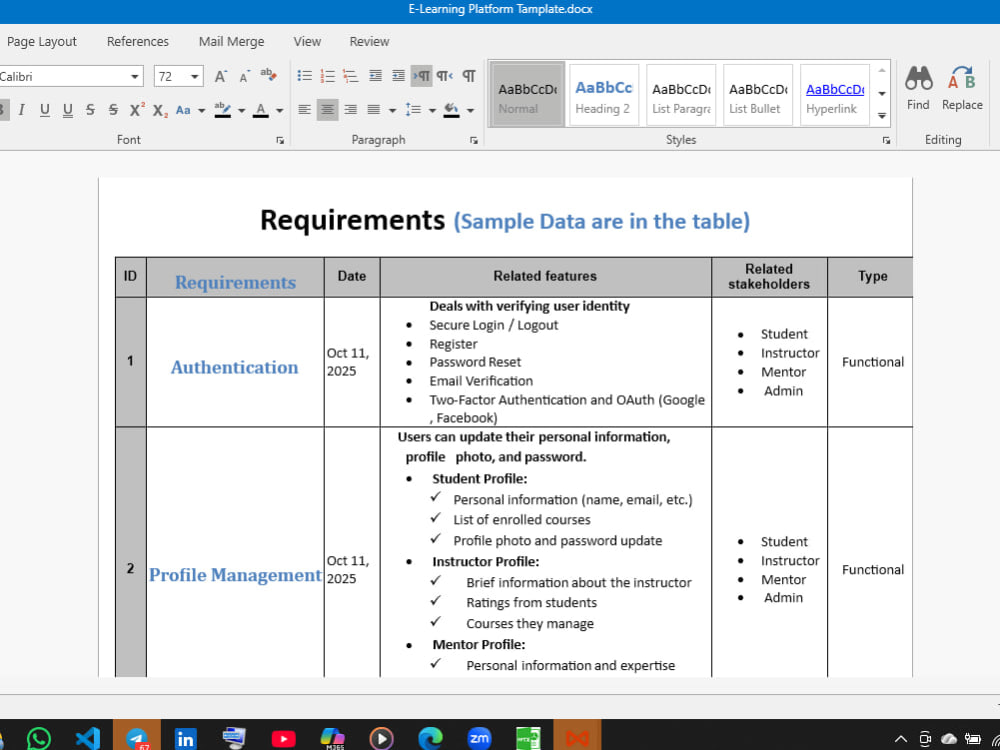
Task: Align text right
Action: [350, 110]
